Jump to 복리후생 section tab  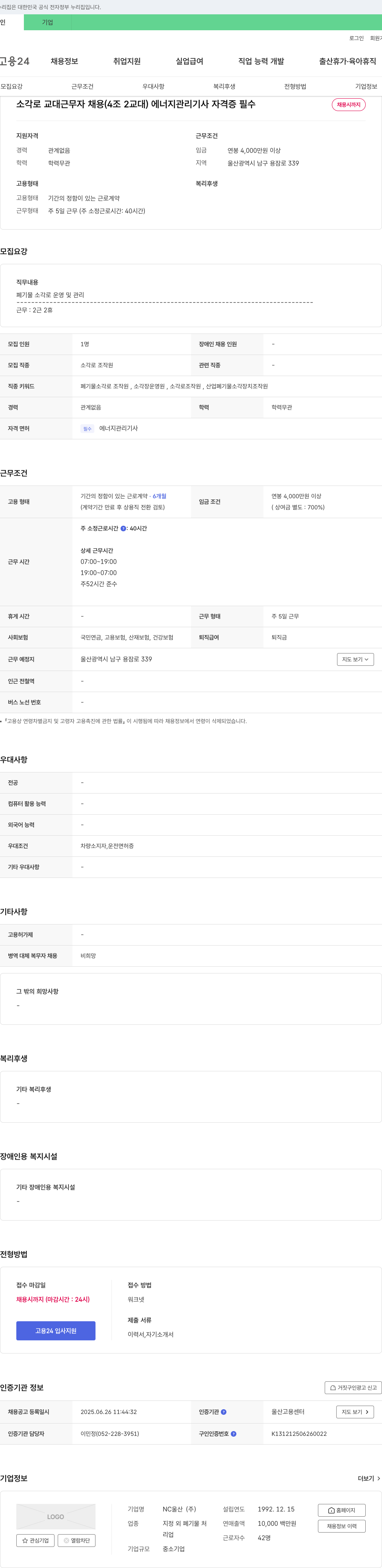point(224,86)
